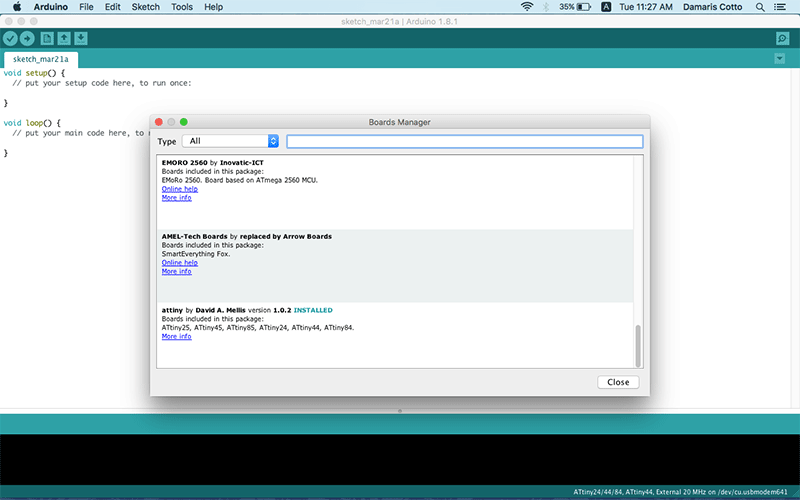Click the Tue 11:27 AM clock
The height and width of the screenshot is (500, 800).
[645, 7]
